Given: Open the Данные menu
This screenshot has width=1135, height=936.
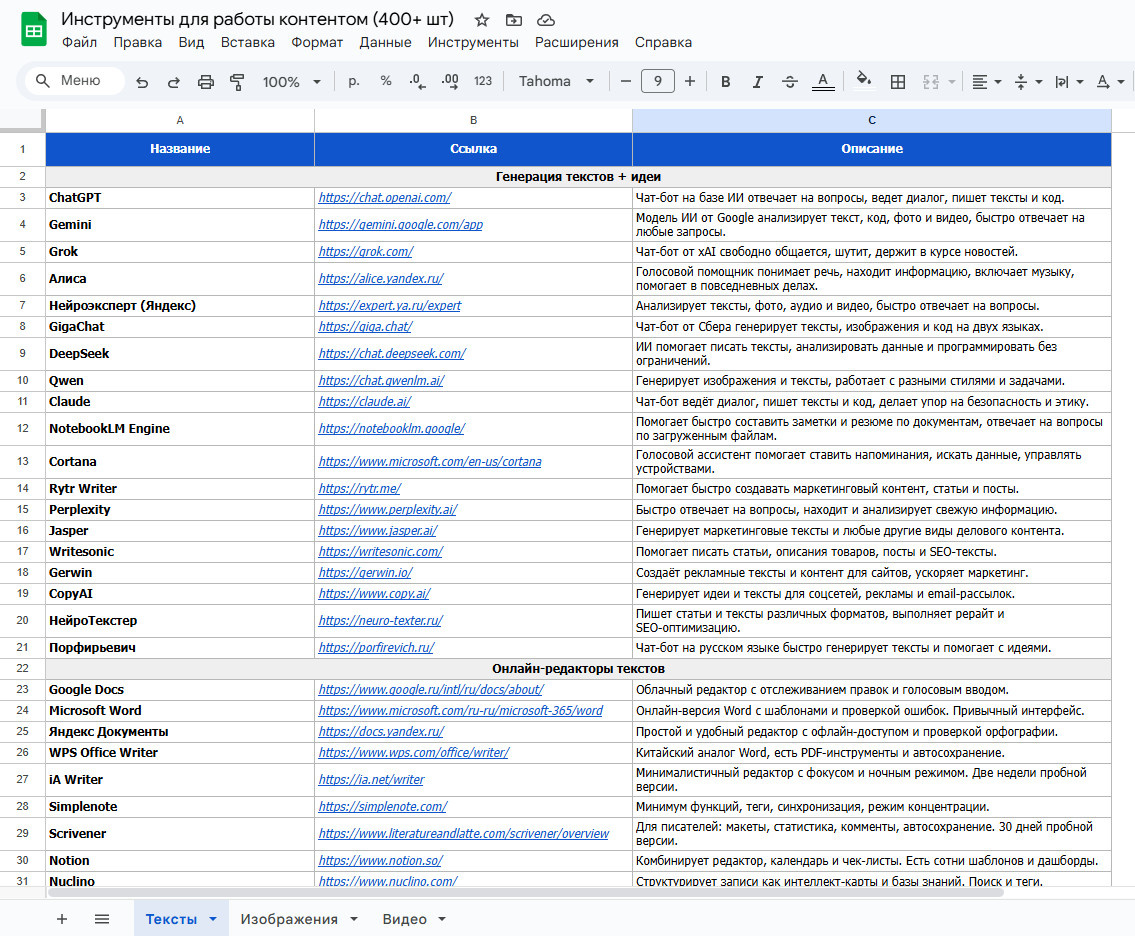Looking at the screenshot, I should pyautogui.click(x=385, y=43).
